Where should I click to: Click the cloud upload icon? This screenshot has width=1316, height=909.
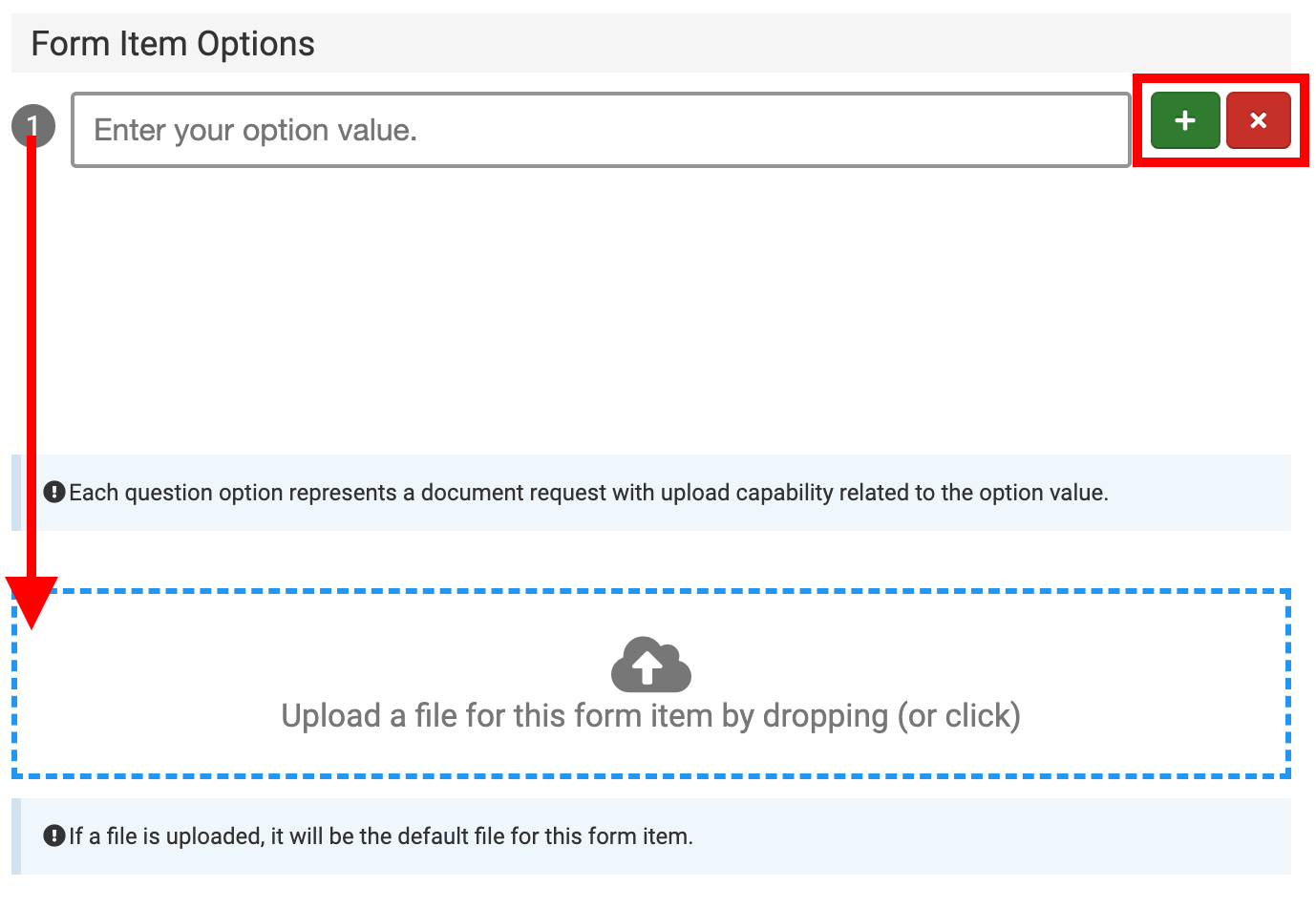tap(650, 664)
